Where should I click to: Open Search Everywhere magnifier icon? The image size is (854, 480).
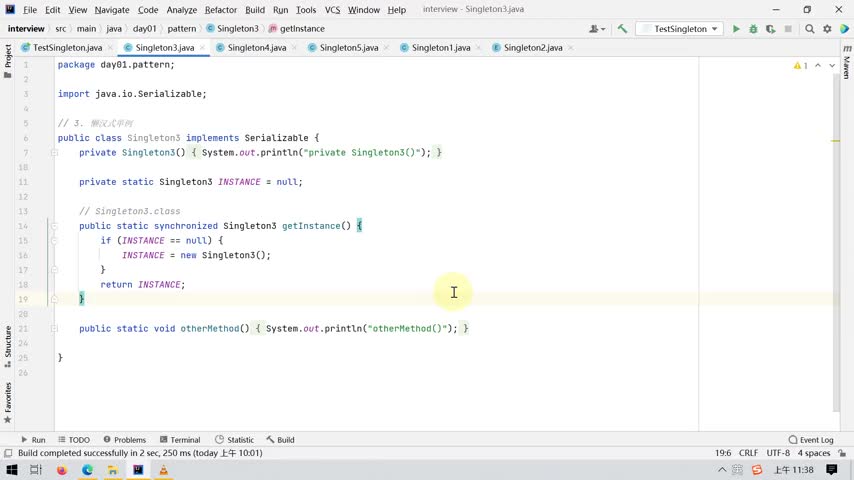[x=810, y=29]
